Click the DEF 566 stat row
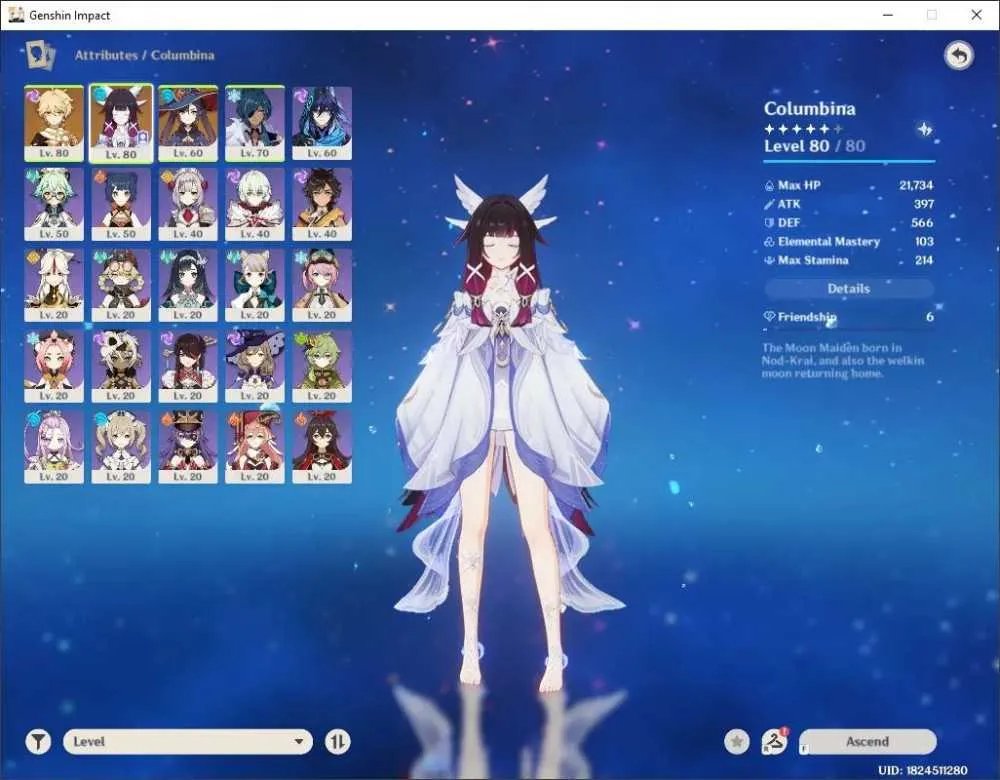Image resolution: width=1000 pixels, height=780 pixels. click(x=849, y=223)
